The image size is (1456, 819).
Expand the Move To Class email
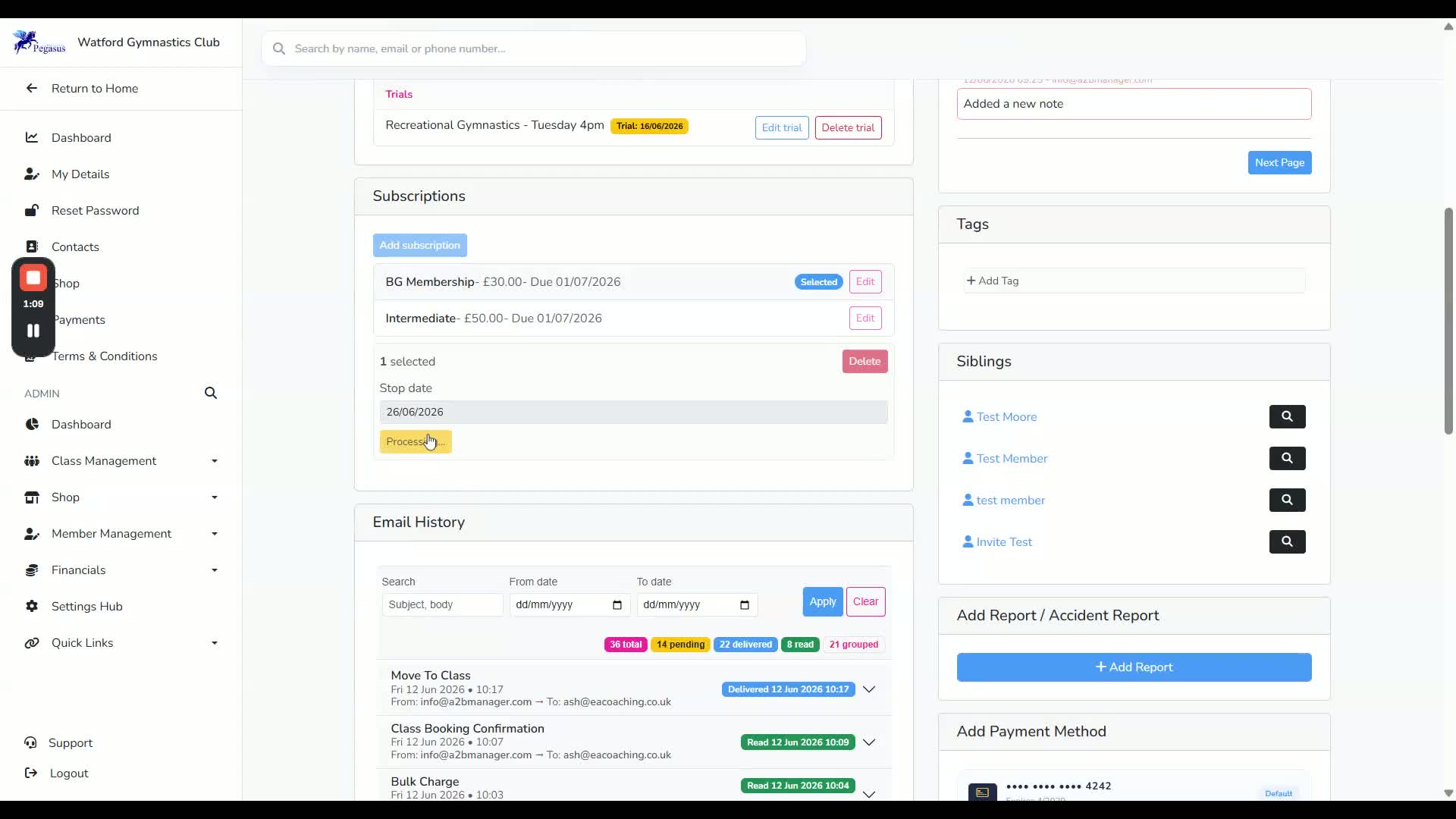click(869, 689)
